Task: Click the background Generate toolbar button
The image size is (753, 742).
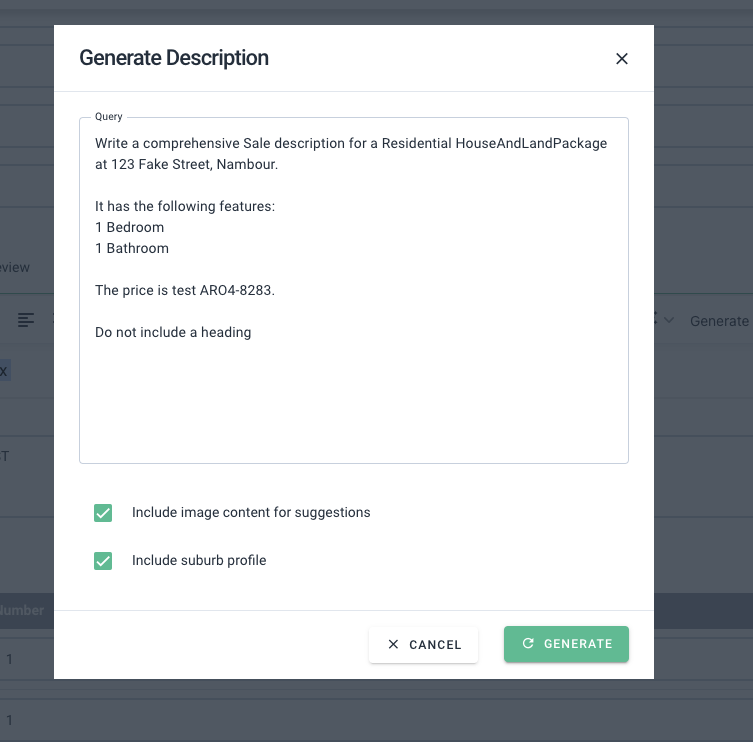Action: click(718, 321)
